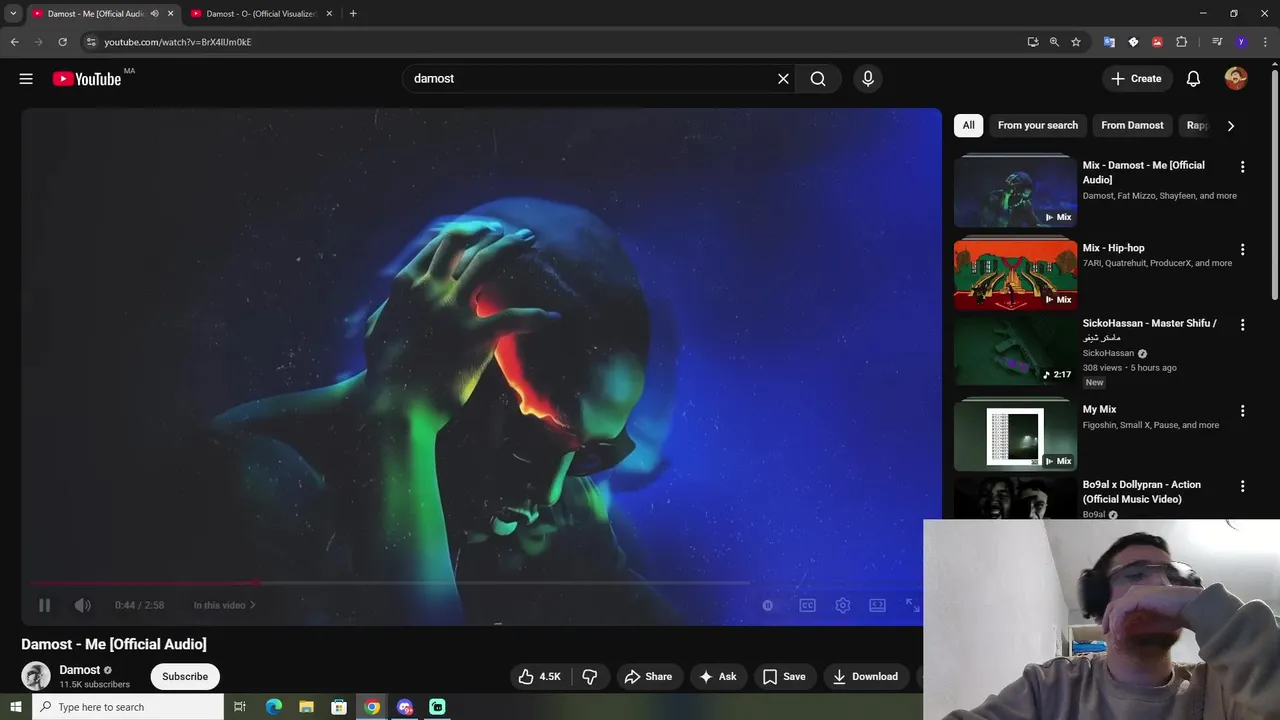Open the Windows Start menu
1280x720 pixels.
click(x=15, y=707)
